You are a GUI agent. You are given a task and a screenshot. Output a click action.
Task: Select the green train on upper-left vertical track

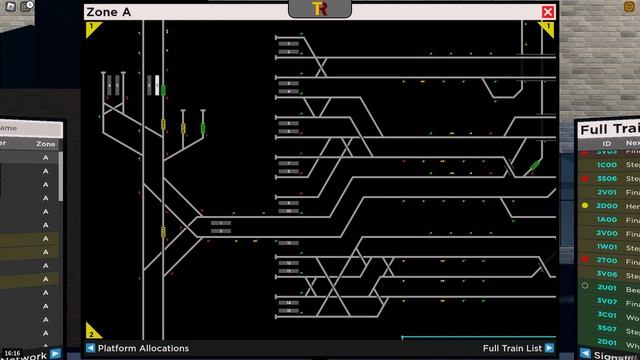click(163, 90)
